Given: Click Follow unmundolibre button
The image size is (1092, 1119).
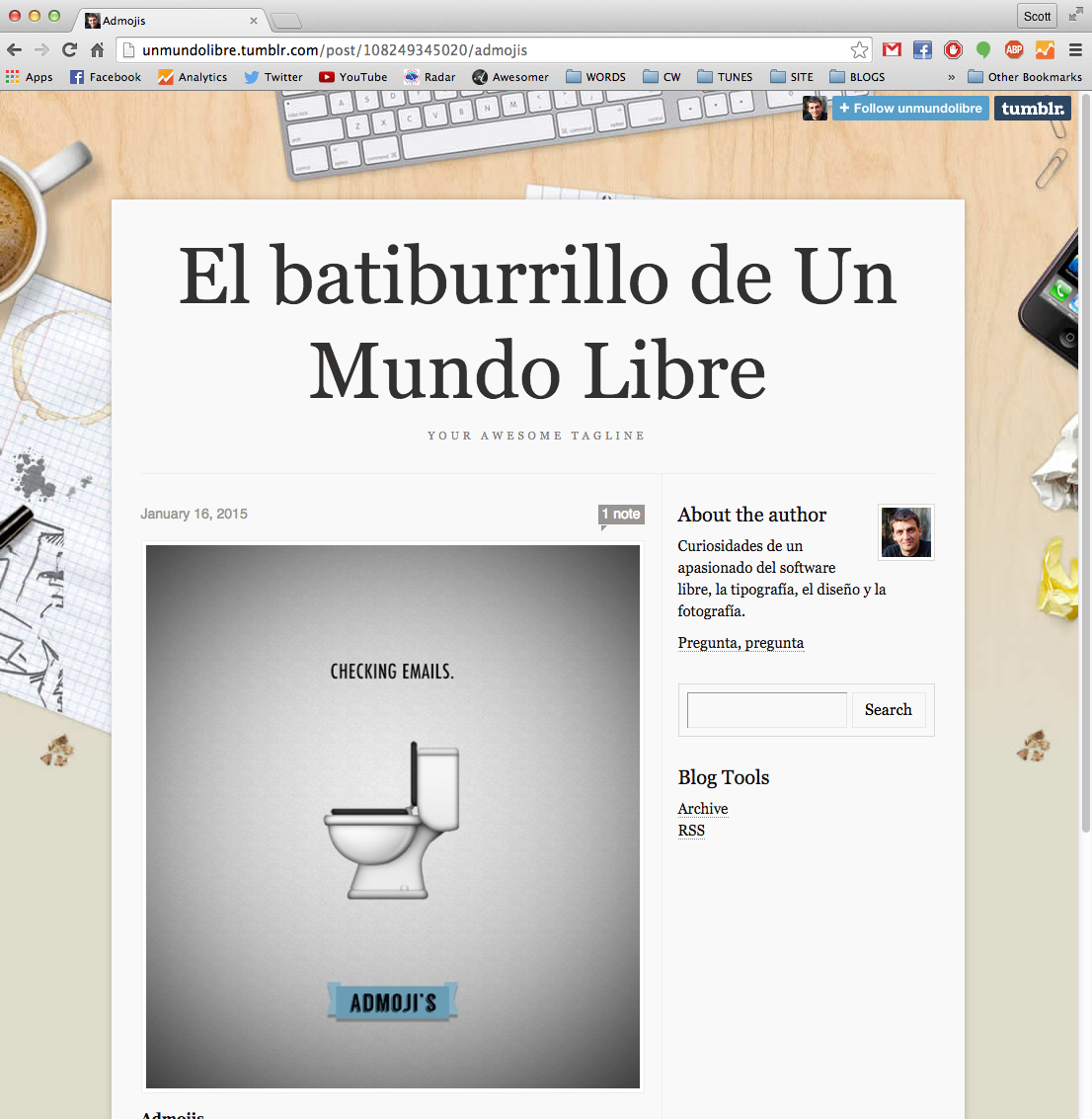Looking at the screenshot, I should pos(911,109).
